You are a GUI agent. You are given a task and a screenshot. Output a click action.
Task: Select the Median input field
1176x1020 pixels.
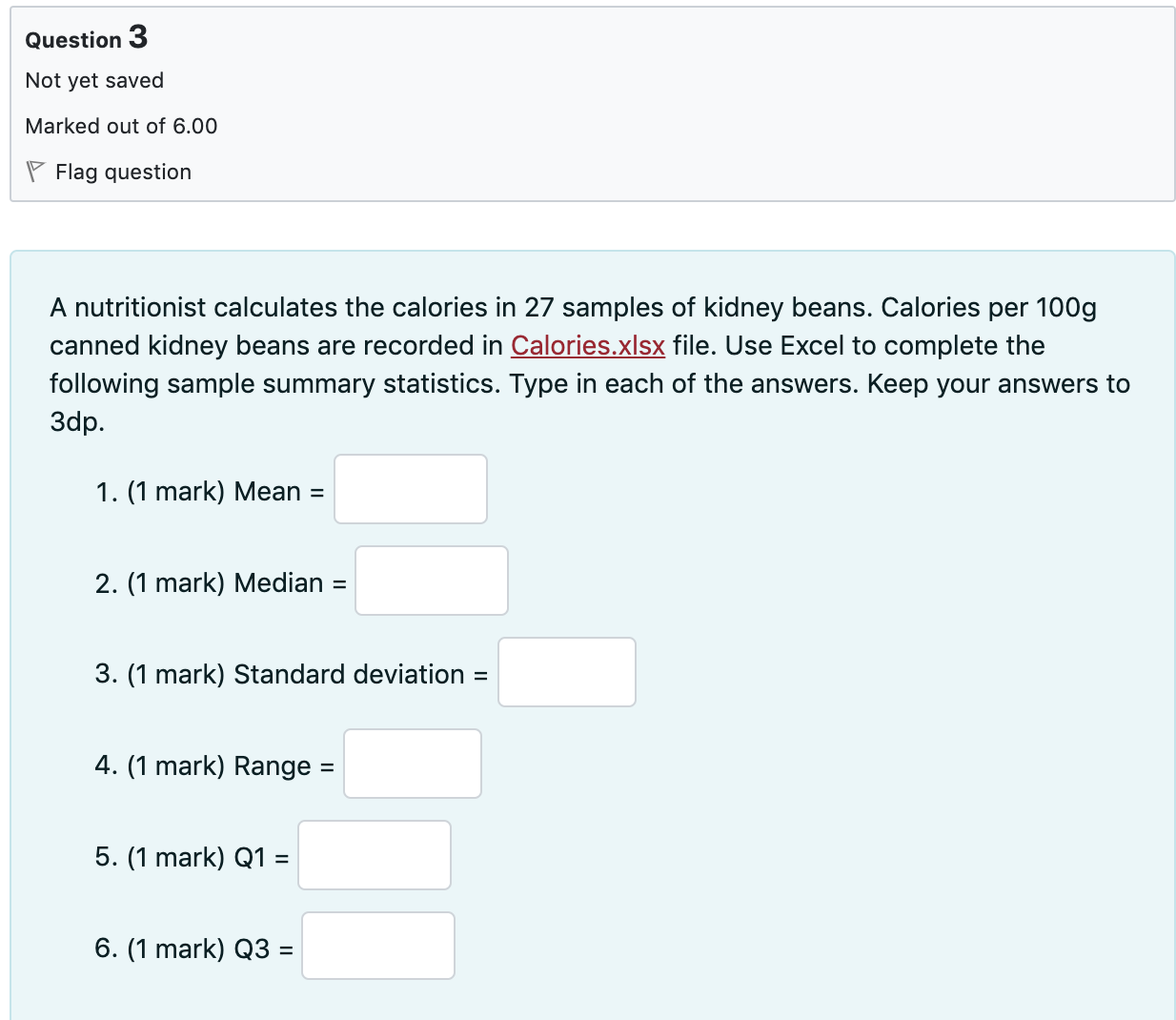(431, 581)
